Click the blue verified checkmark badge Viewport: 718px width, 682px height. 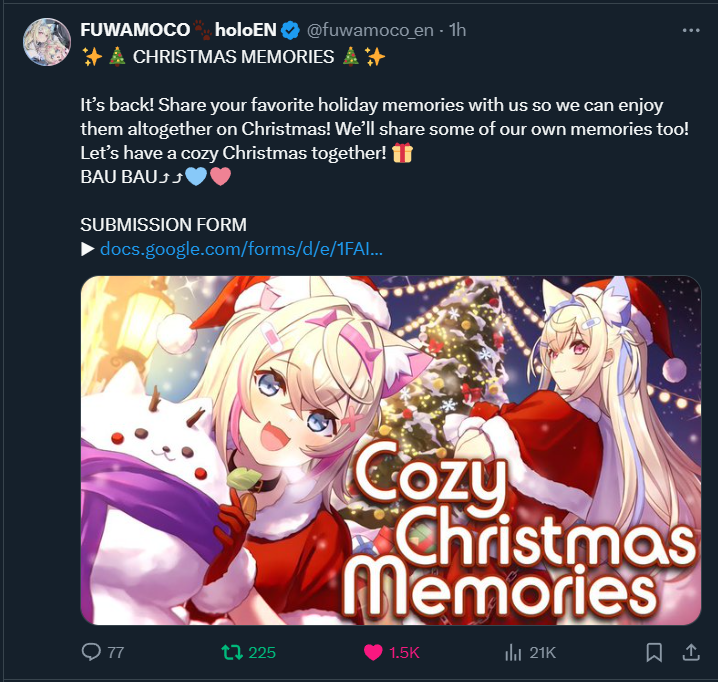(290, 30)
